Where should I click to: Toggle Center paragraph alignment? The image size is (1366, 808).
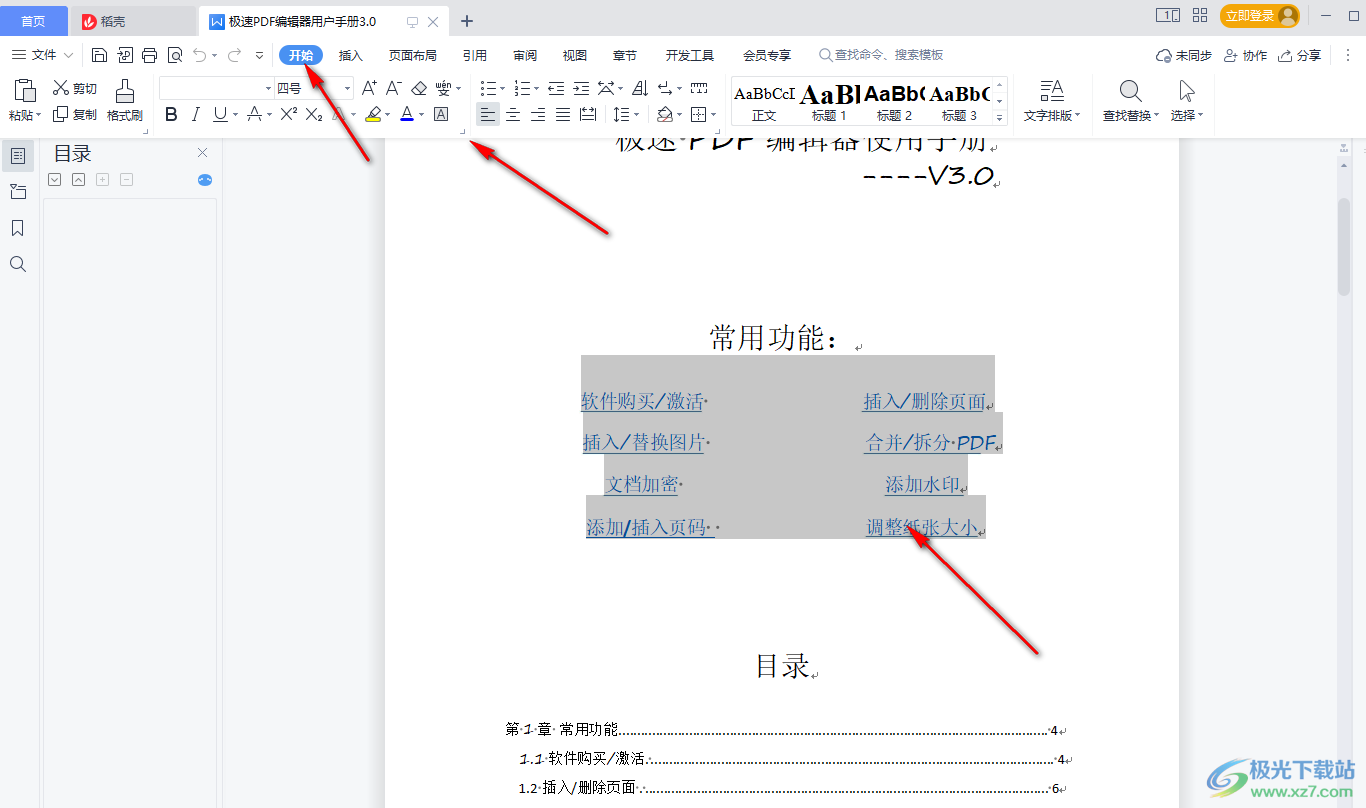pyautogui.click(x=513, y=115)
